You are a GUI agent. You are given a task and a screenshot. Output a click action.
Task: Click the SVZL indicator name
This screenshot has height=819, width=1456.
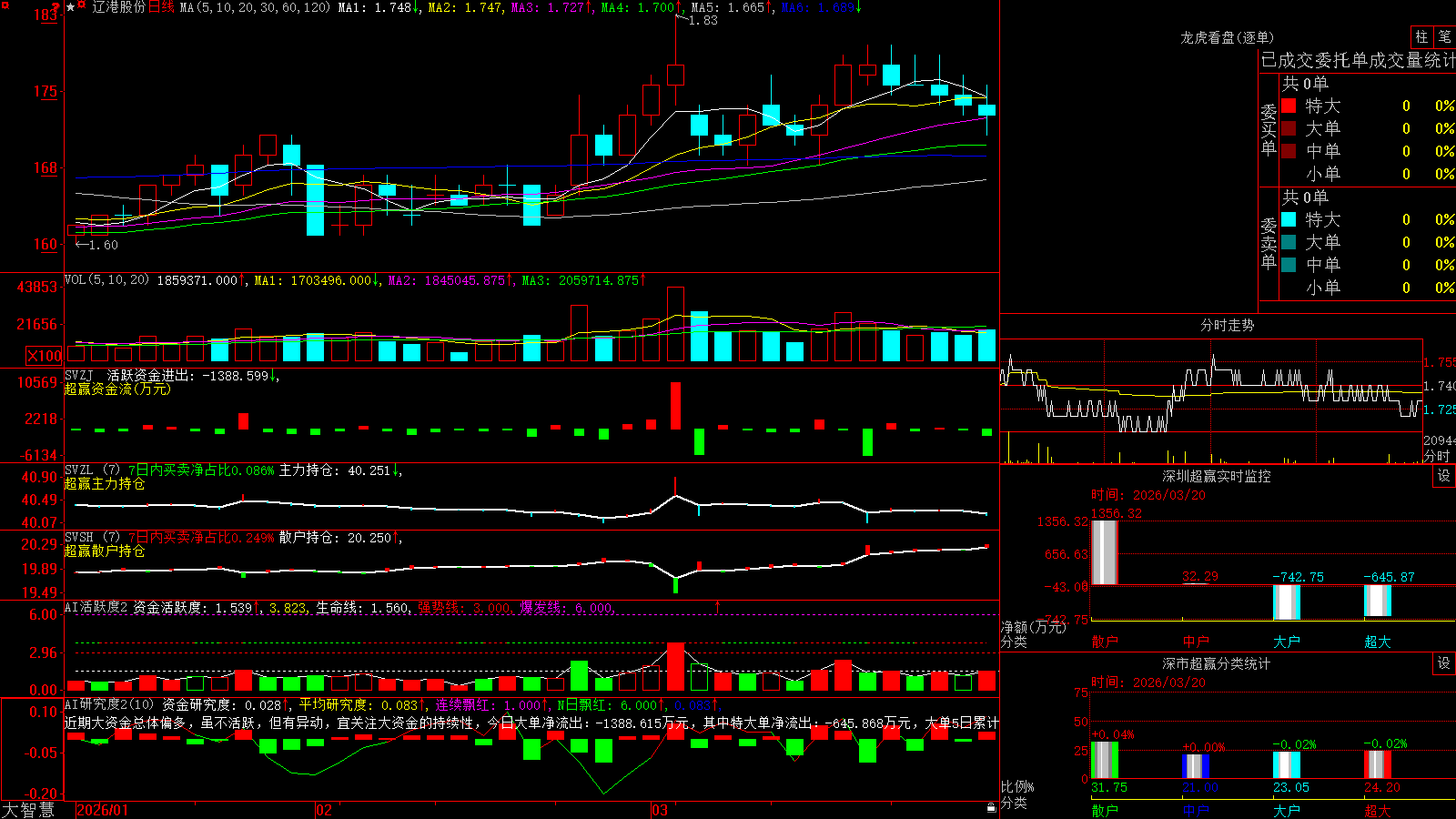(79, 470)
